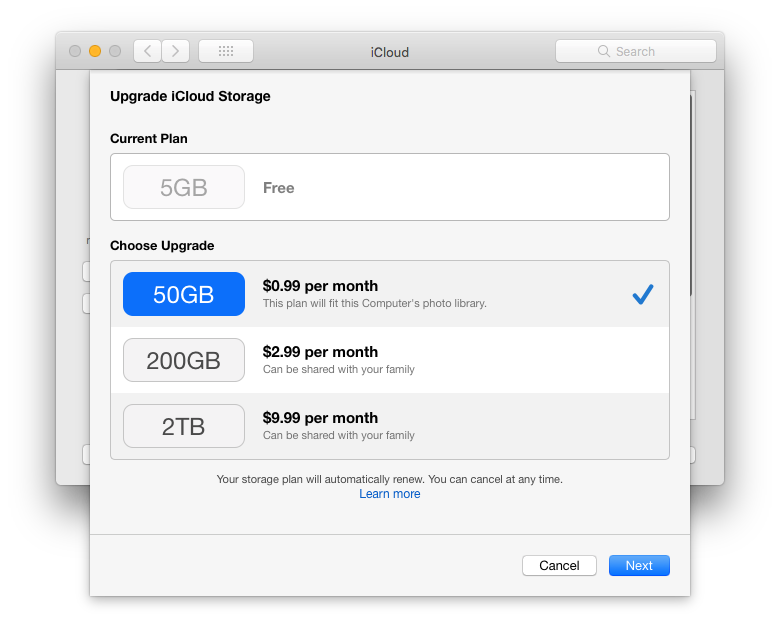Open the Show All preferences grid
The height and width of the screenshot is (617, 780).
(x=226, y=51)
